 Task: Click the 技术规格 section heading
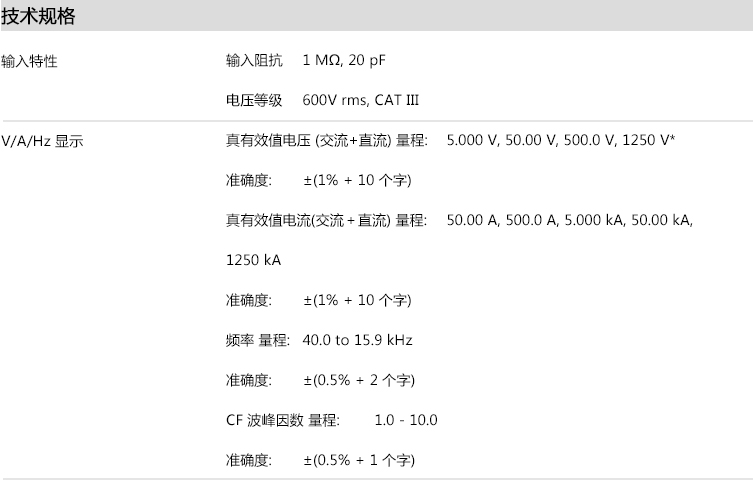click(39, 18)
